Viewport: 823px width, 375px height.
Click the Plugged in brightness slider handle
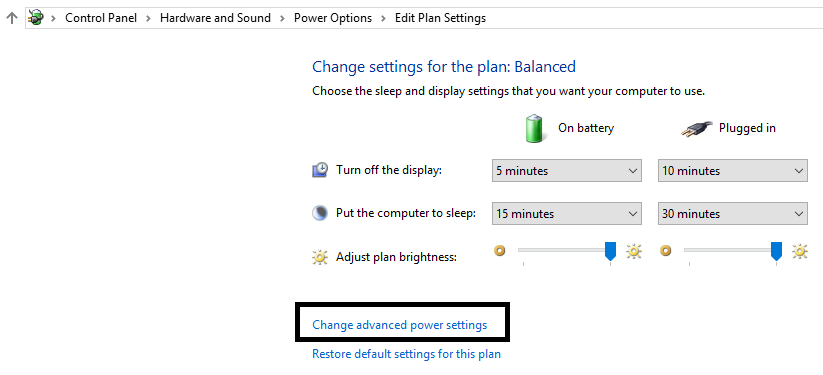coord(776,251)
